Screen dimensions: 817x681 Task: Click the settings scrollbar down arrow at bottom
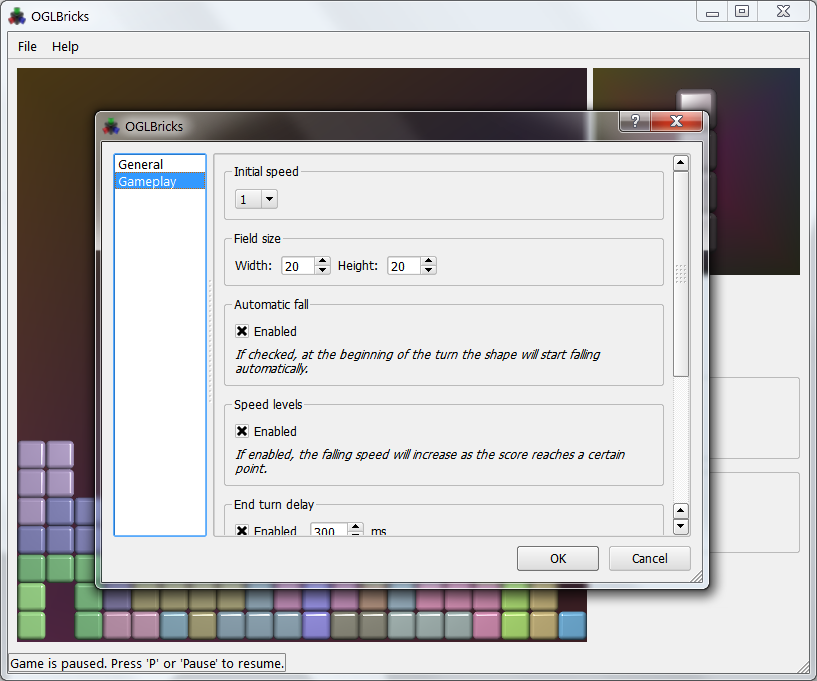(x=680, y=526)
